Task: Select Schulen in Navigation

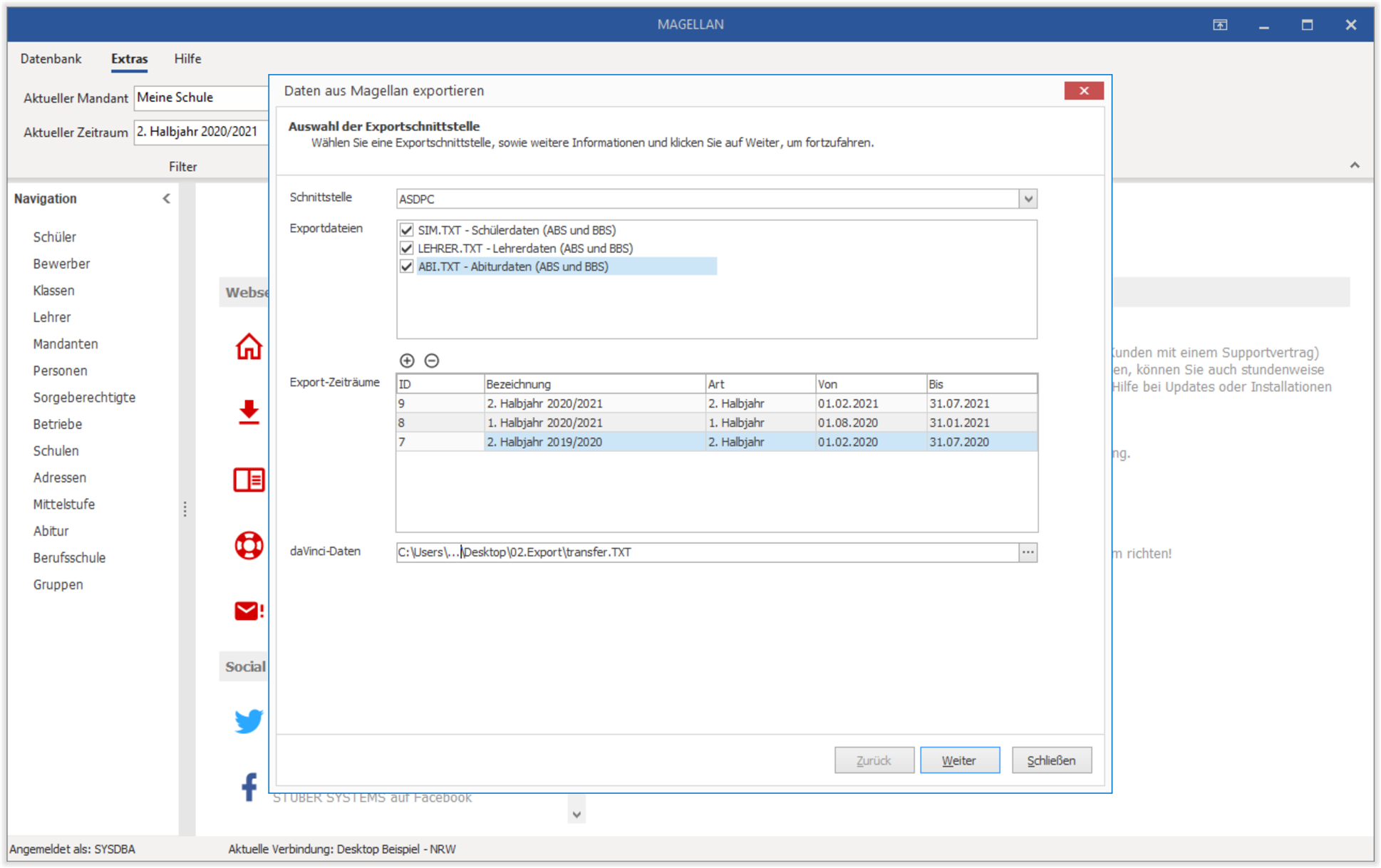Action: click(x=56, y=451)
